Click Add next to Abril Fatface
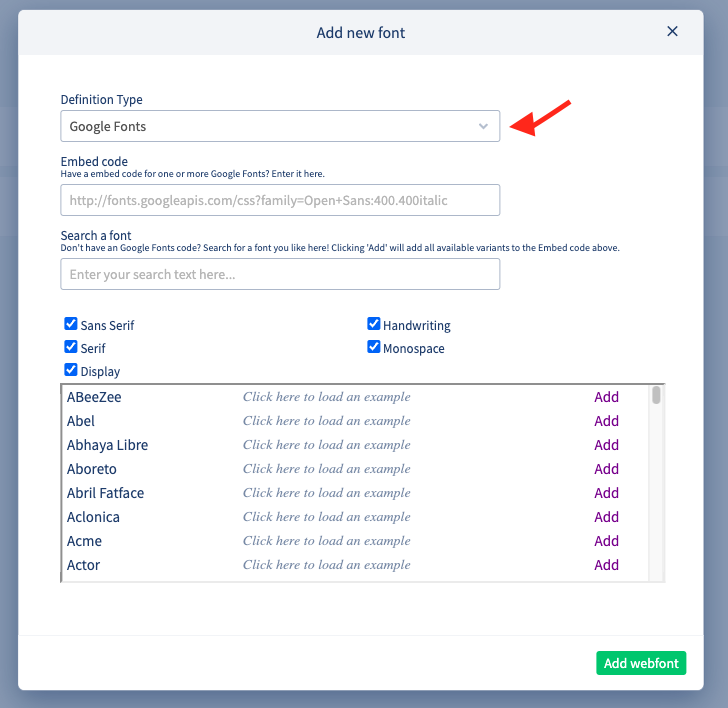Screen dimensions: 728x708 606,493
